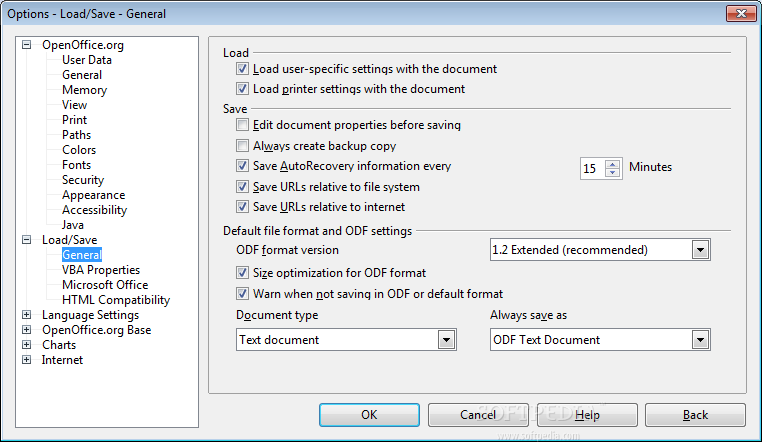The width and height of the screenshot is (762, 442).
Task: Uncheck Load printer settings with the document
Action: tap(242, 89)
